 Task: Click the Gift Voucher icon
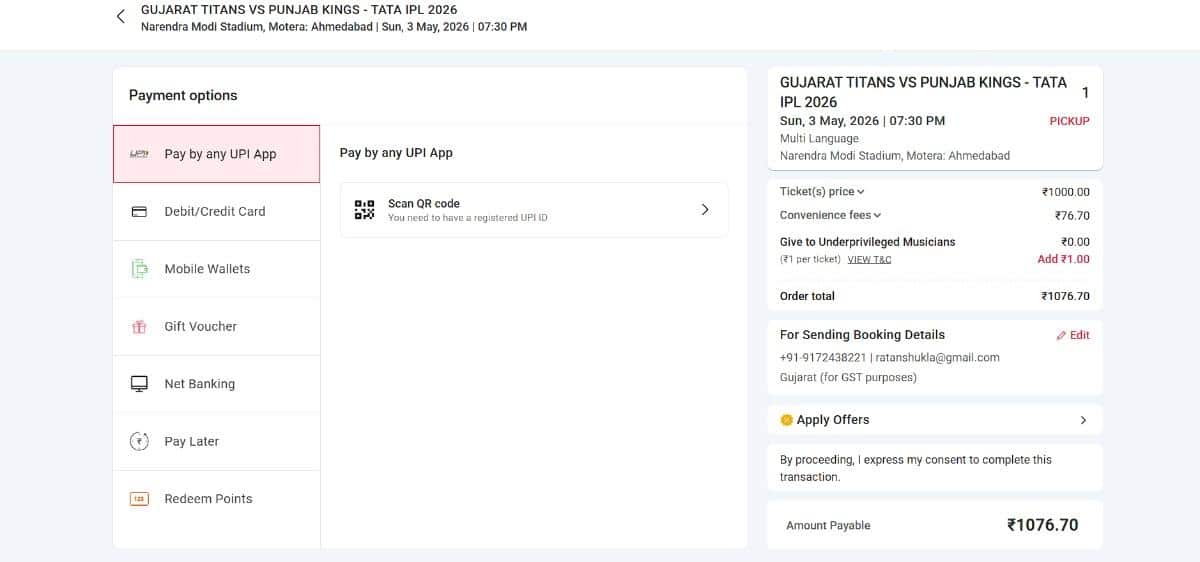point(140,327)
